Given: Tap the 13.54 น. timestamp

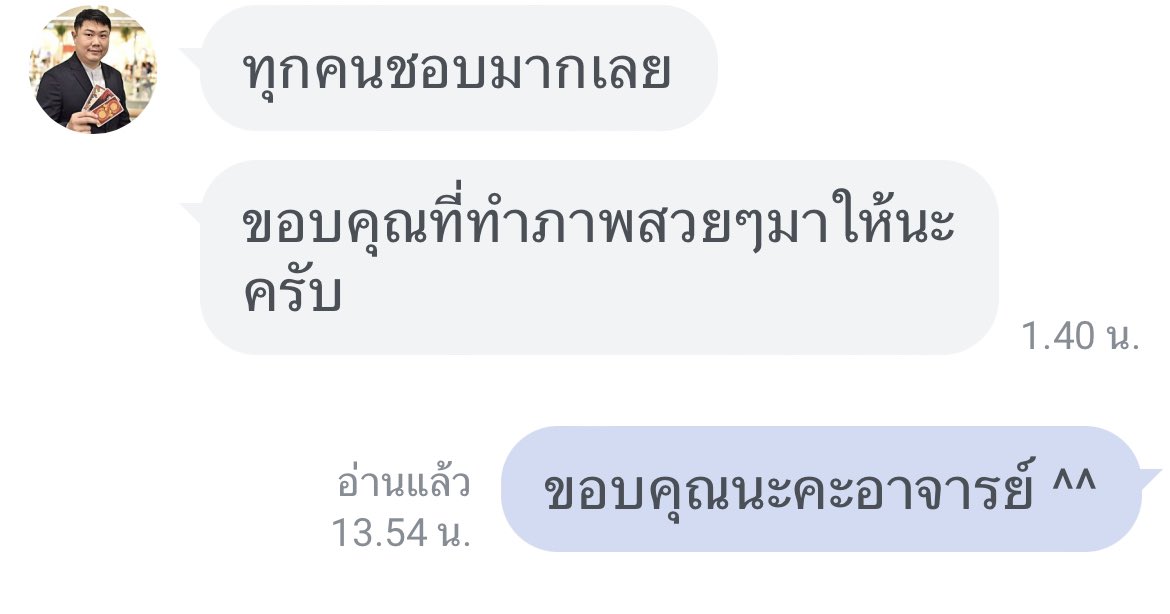Looking at the screenshot, I should (x=401, y=533).
